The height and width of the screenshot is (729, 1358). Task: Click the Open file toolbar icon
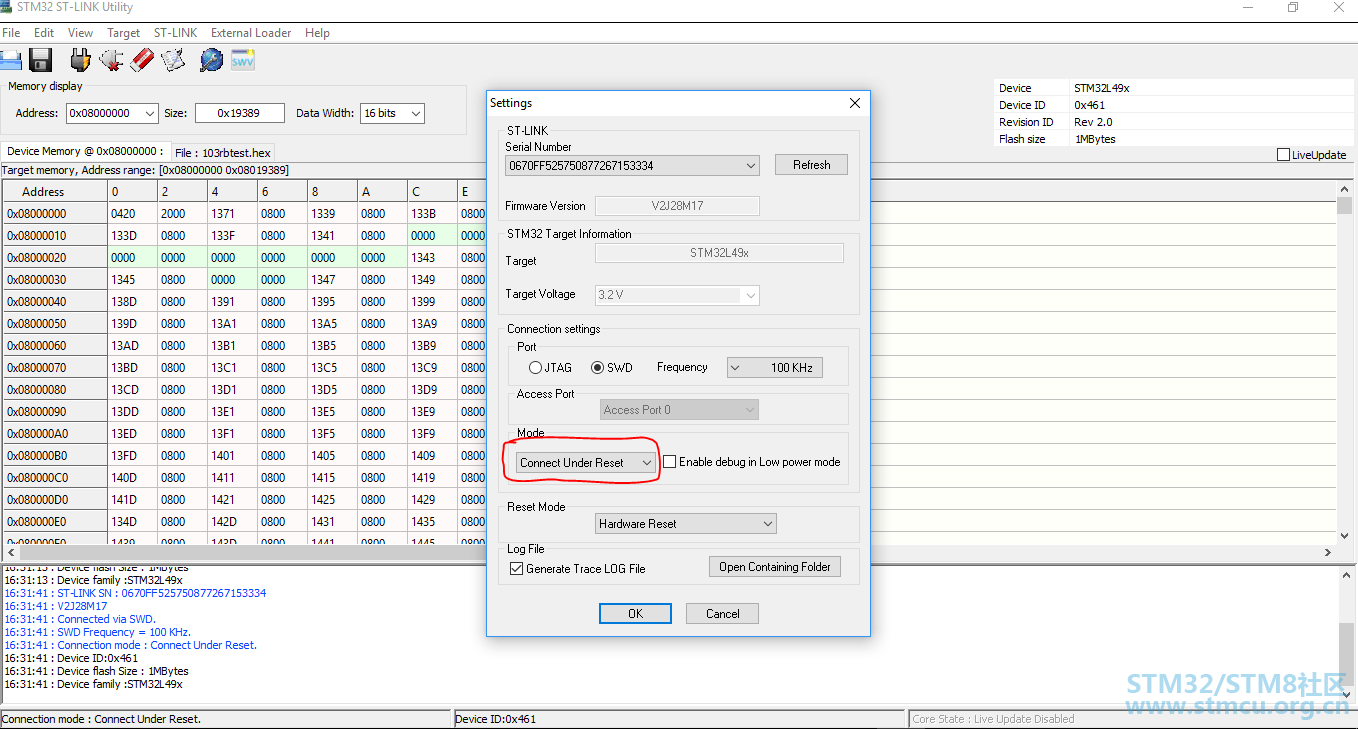click(x=10, y=59)
